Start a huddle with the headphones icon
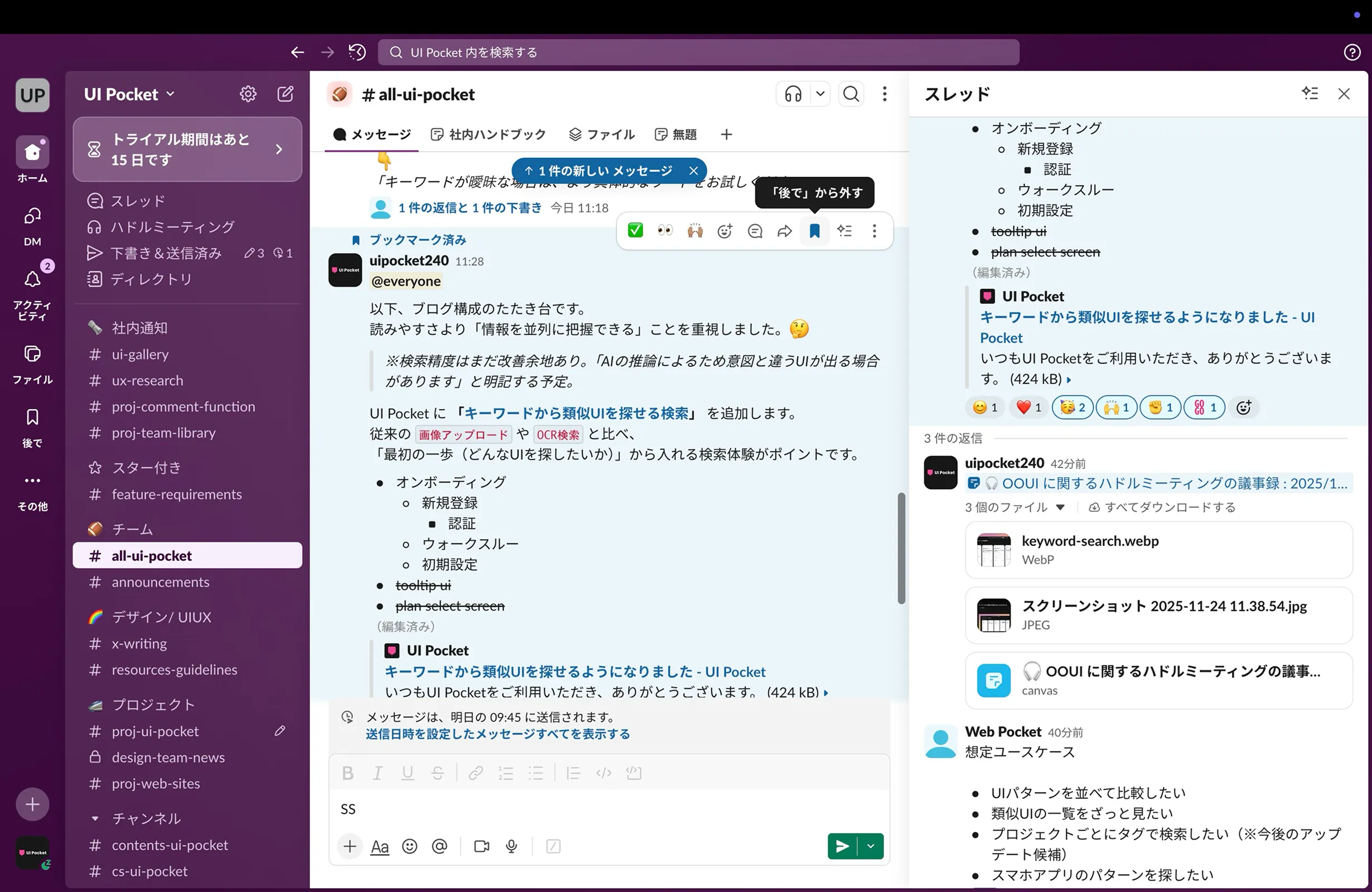 pyautogui.click(x=792, y=94)
